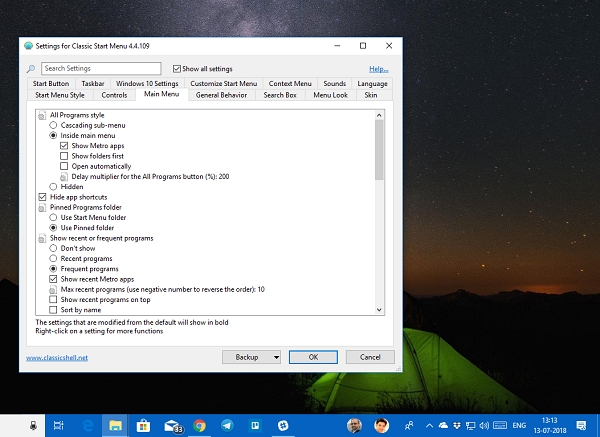Open Telegram from taskbar
Screen dimensions: 600x437
pos(227,425)
